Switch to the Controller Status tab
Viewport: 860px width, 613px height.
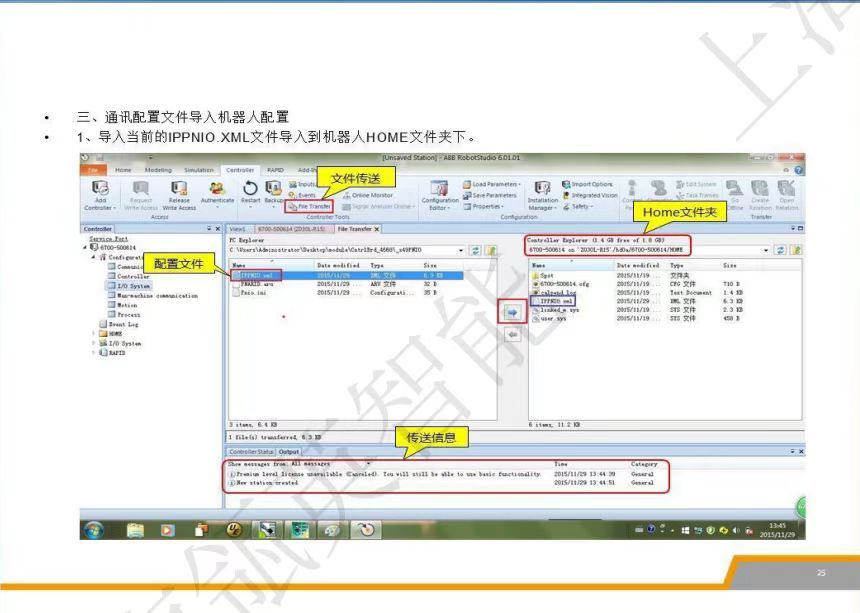pyautogui.click(x=251, y=452)
